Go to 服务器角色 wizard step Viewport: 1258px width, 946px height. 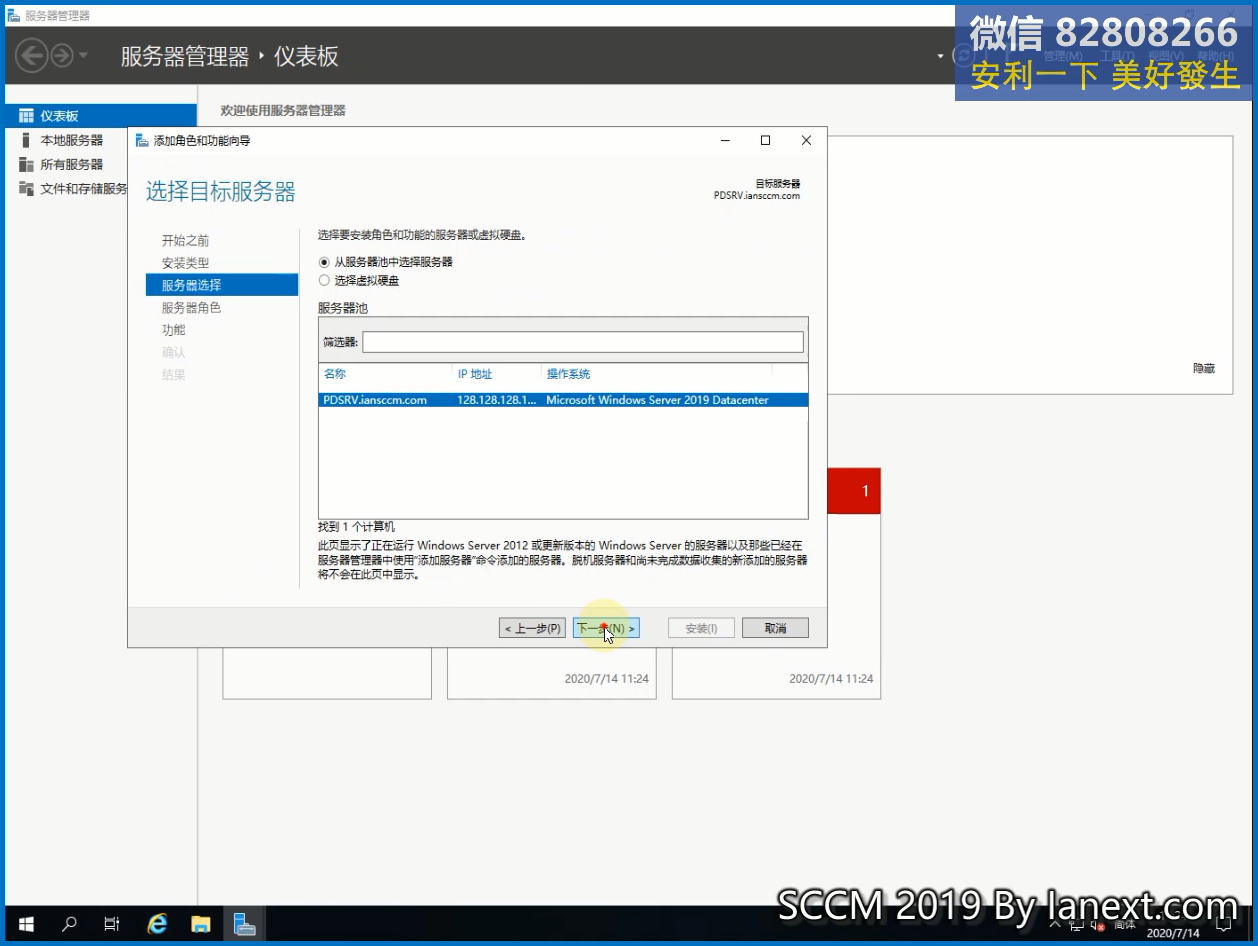tap(191, 308)
